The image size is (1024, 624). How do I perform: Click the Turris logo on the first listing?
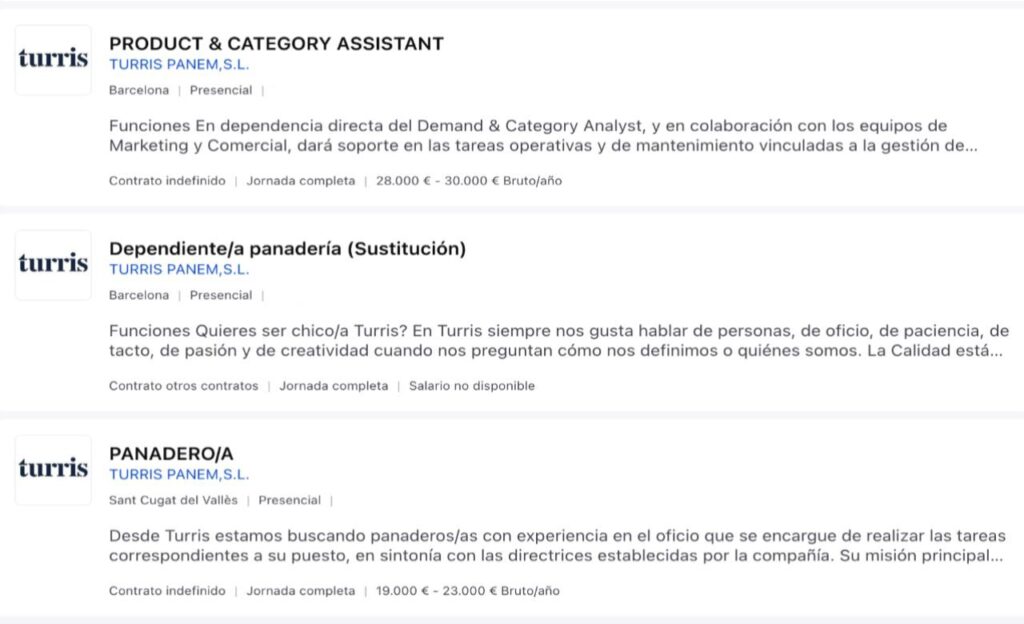[x=53, y=62]
